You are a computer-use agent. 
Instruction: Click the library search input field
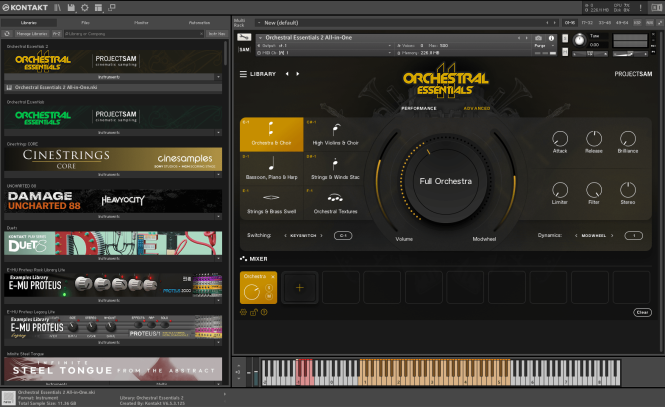[x=131, y=33]
